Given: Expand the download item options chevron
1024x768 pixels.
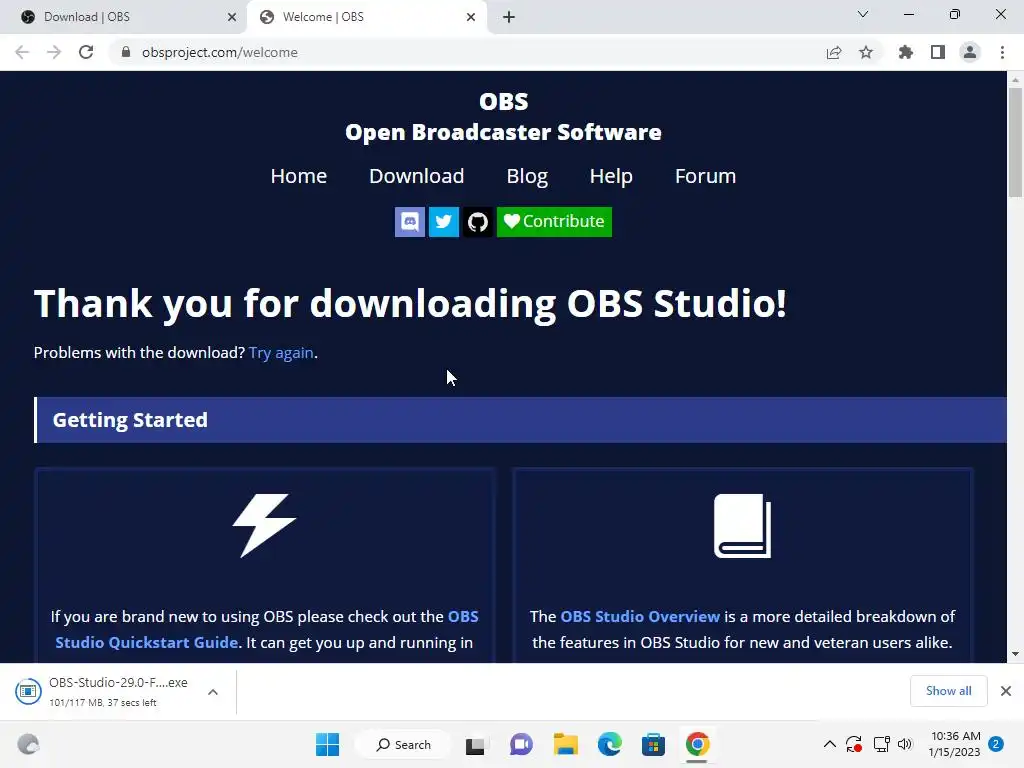Looking at the screenshot, I should tap(213, 692).
